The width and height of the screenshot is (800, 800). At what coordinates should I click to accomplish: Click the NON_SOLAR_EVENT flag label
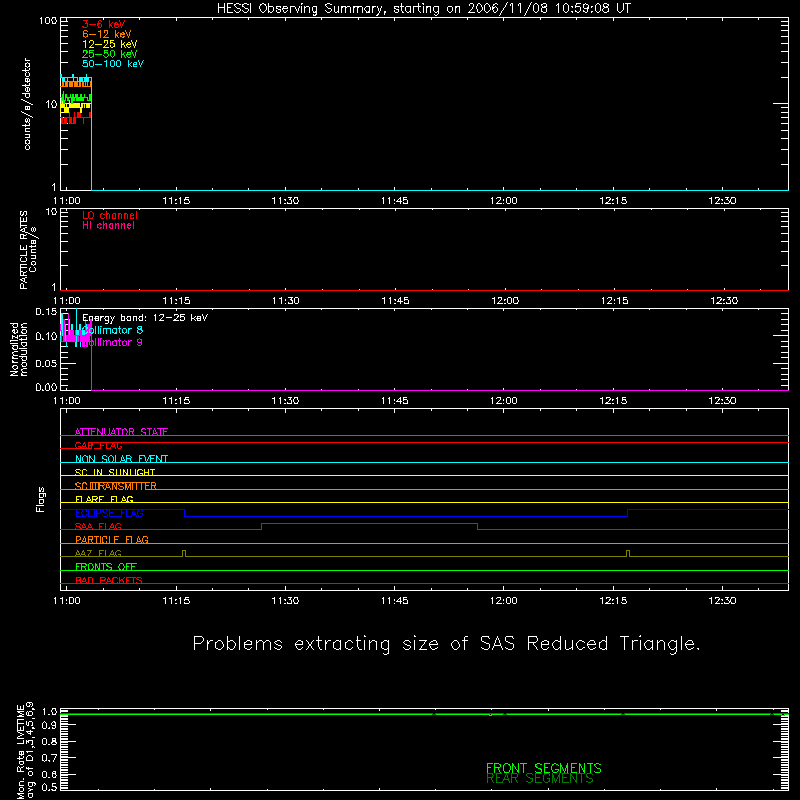click(x=121, y=459)
